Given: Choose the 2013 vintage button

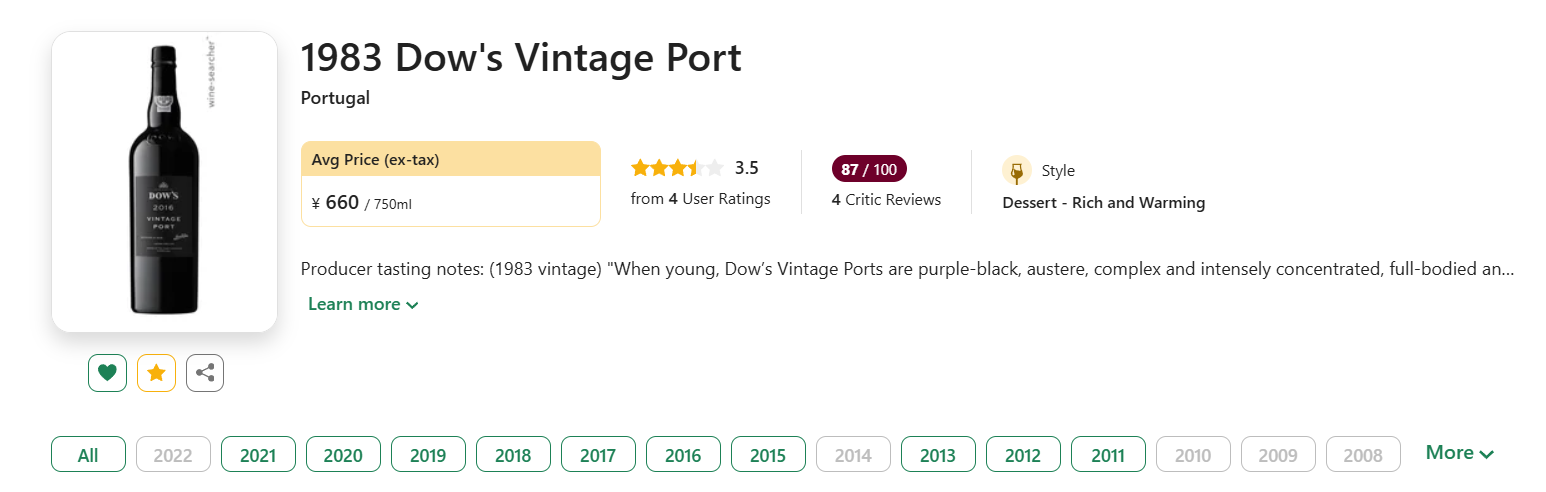Looking at the screenshot, I should coord(938,455).
